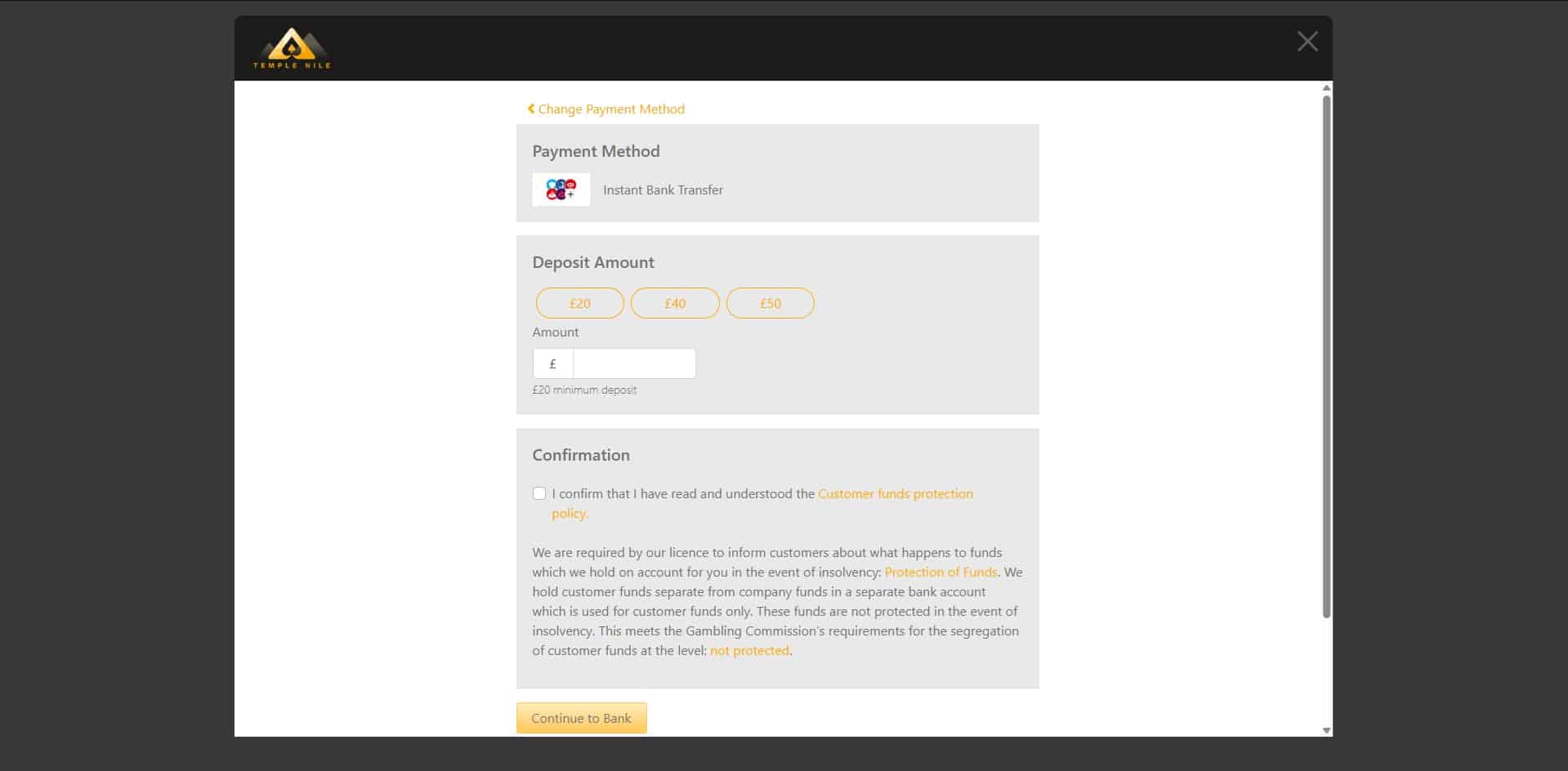Focus the deposit Amount input field
The height and width of the screenshot is (771, 1568).
coord(634,363)
